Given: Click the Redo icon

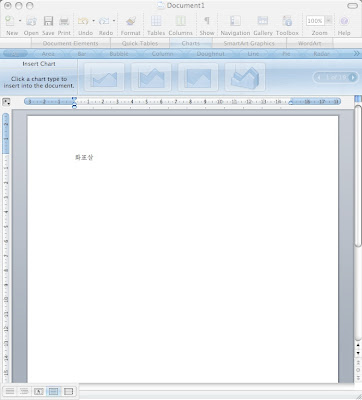Looking at the screenshot, I should [104, 21].
